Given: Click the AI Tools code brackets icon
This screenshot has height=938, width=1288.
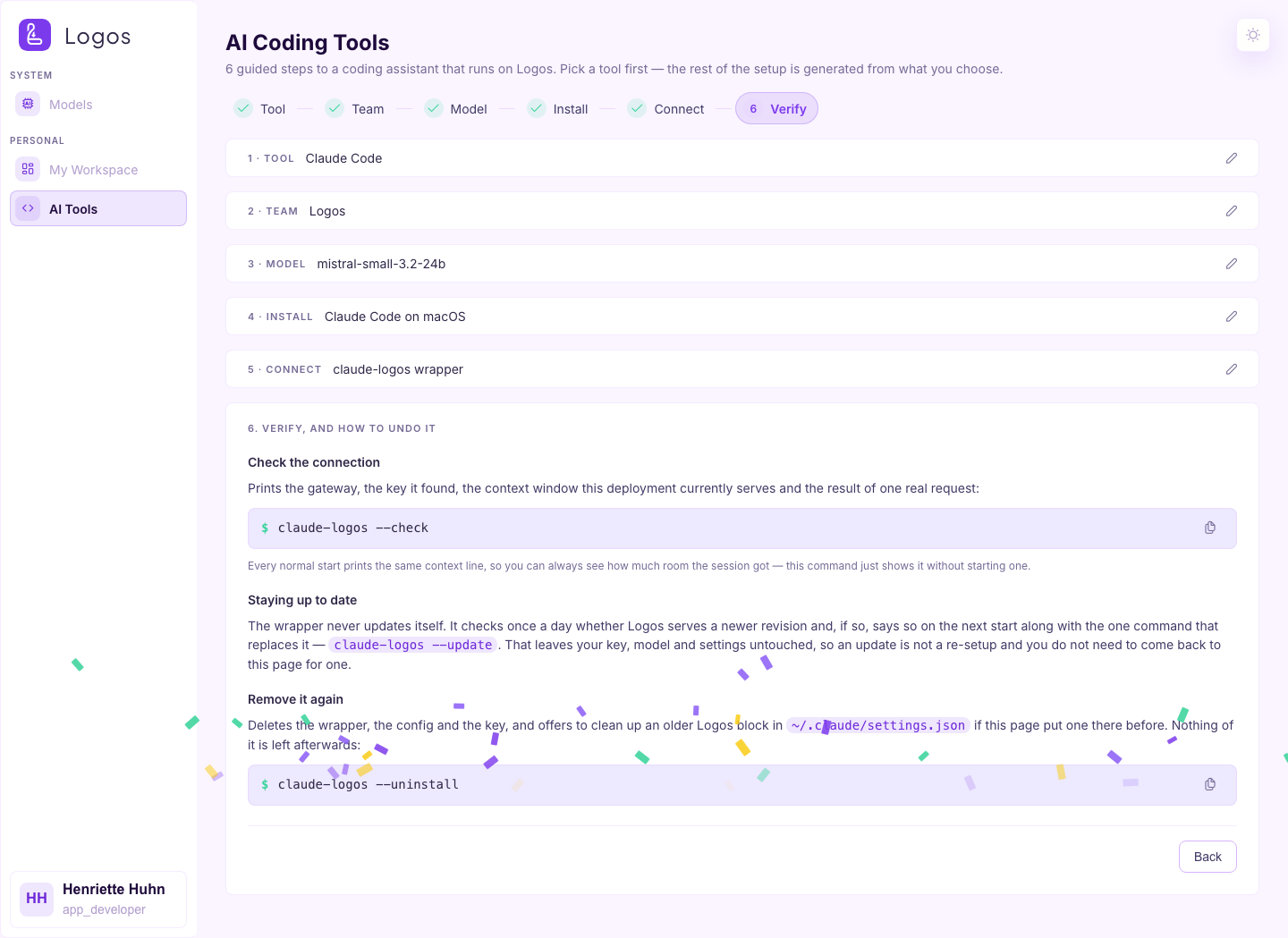Looking at the screenshot, I should tap(28, 208).
